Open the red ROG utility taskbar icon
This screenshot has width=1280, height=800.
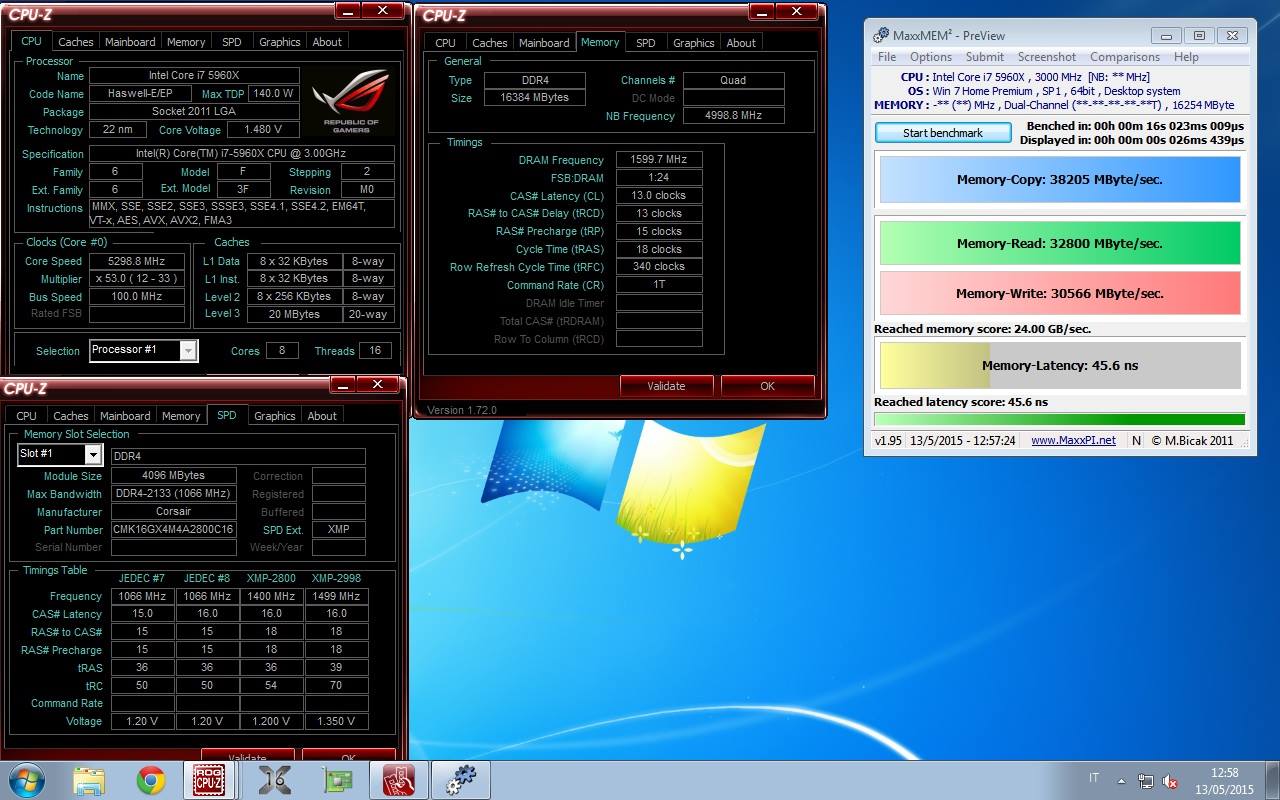[397, 779]
